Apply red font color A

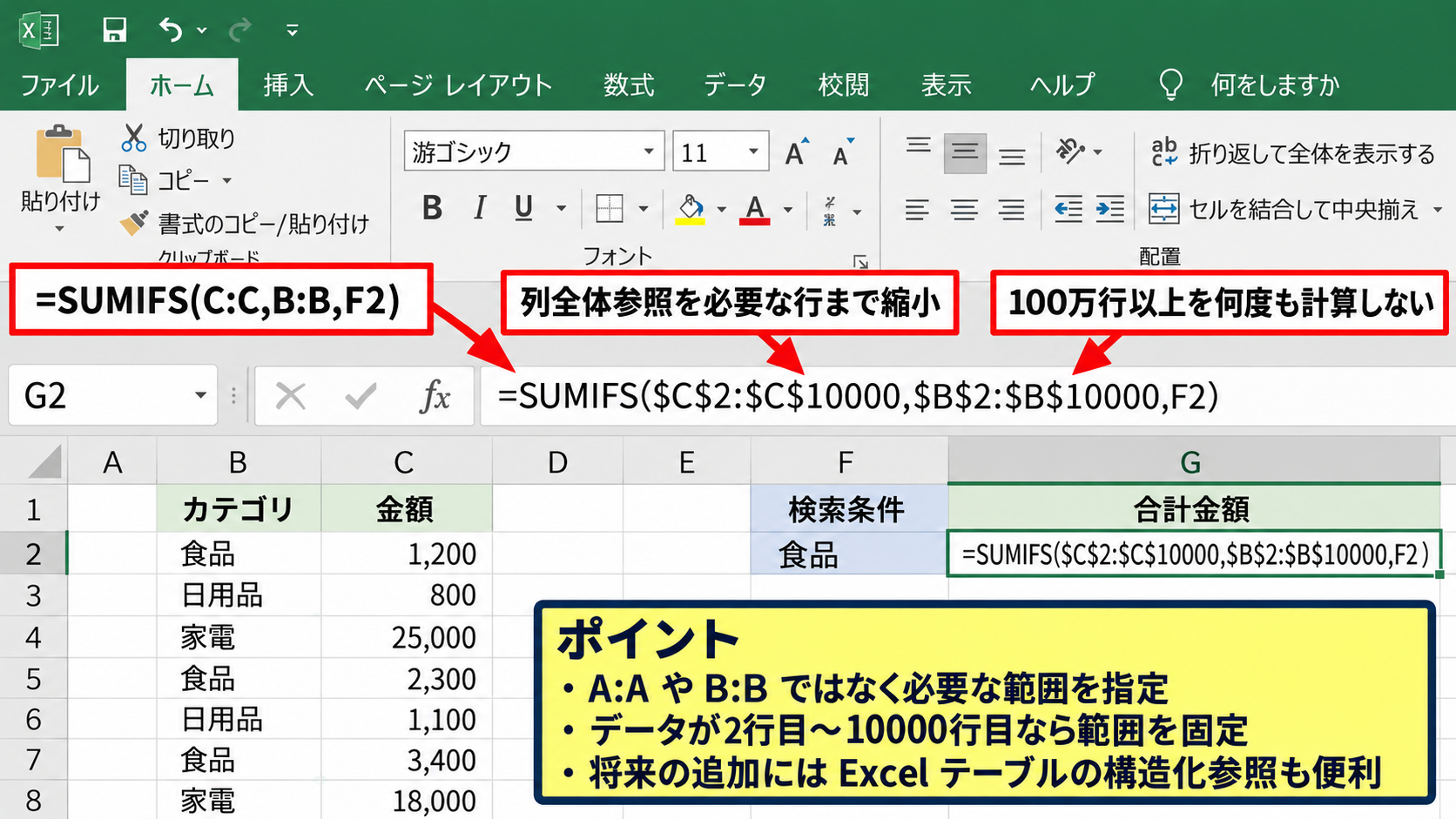[x=755, y=209]
